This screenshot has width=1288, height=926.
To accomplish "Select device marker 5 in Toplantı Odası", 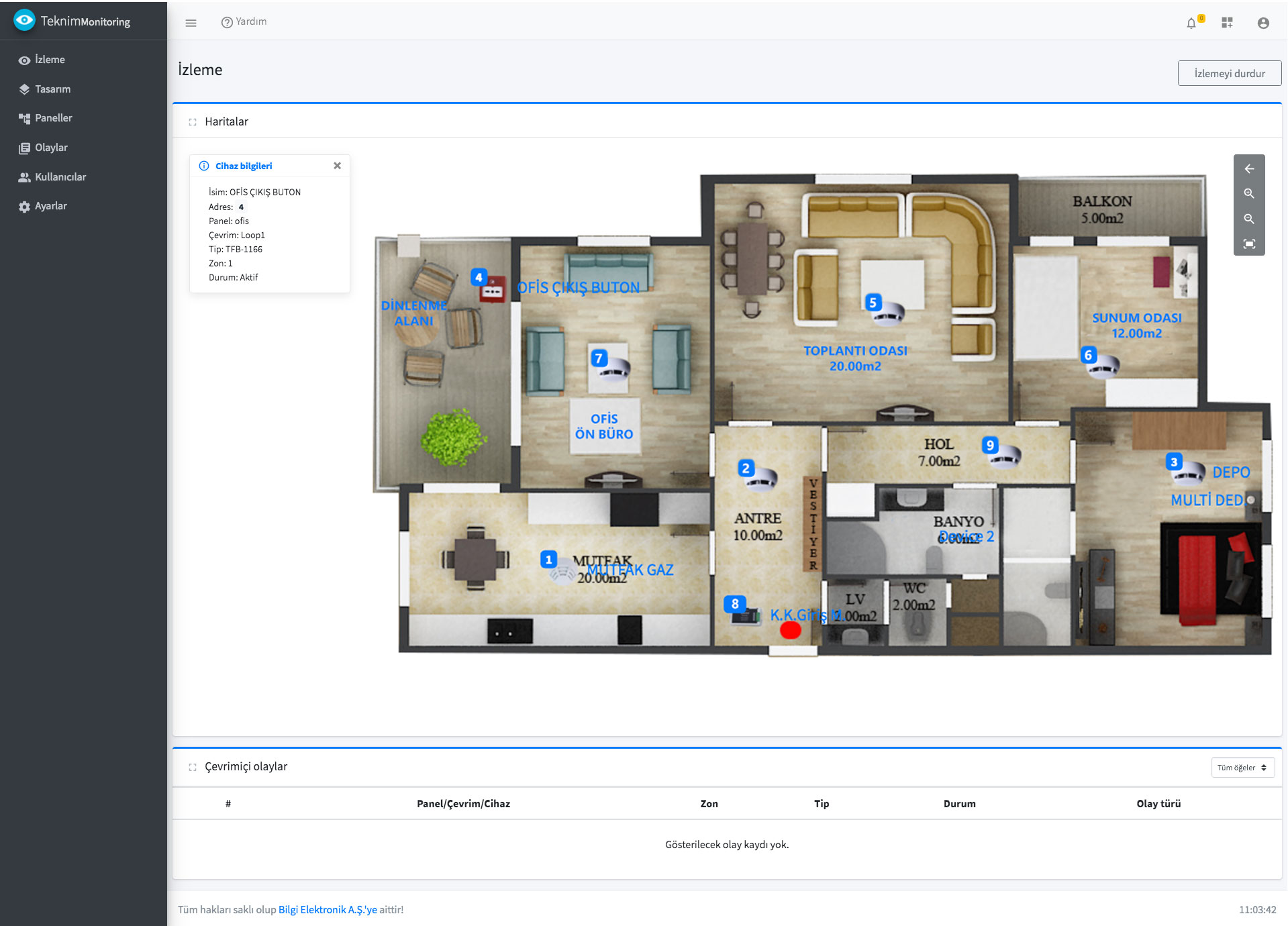I will coord(873,303).
